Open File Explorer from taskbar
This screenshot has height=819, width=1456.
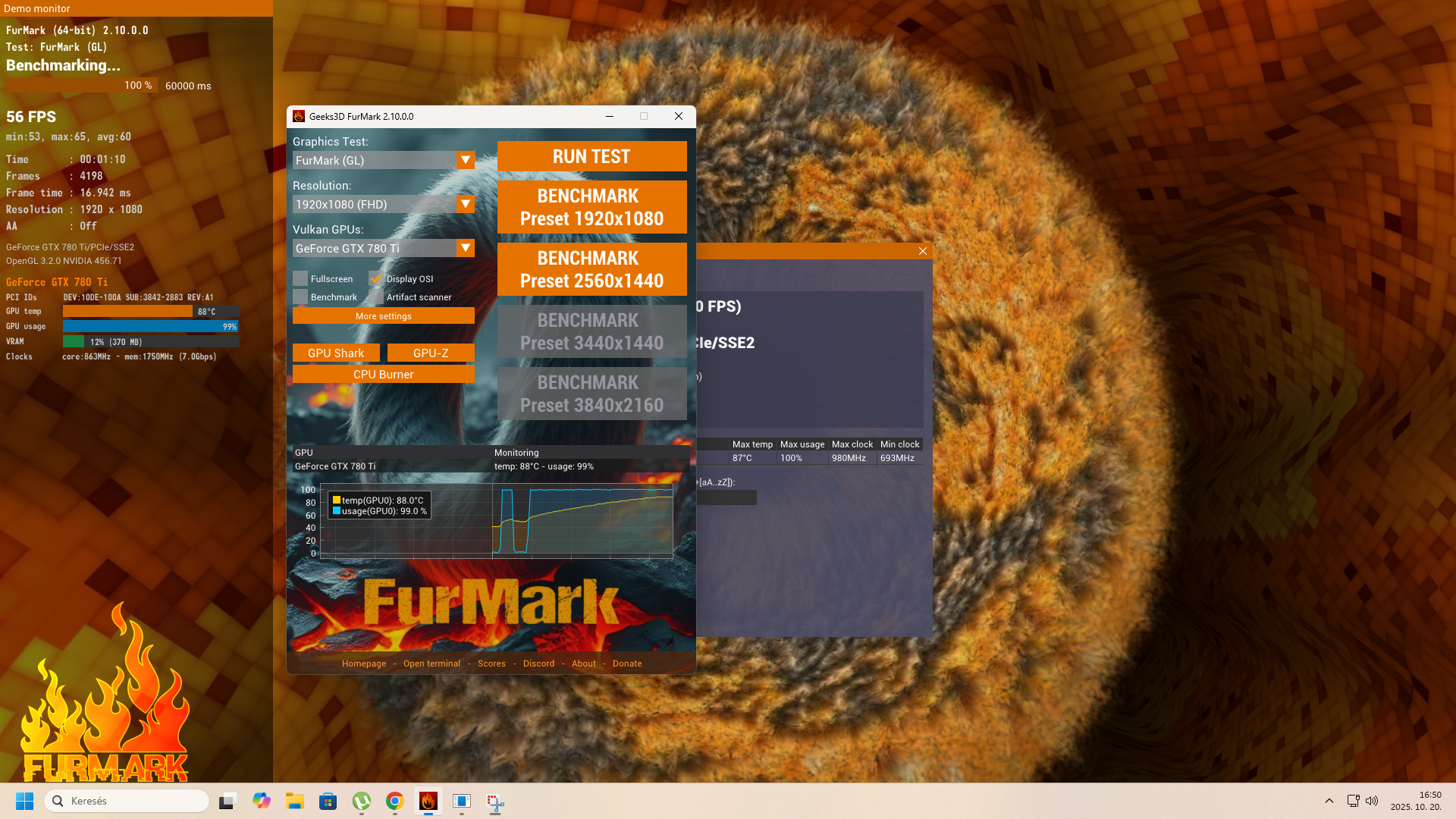point(295,801)
